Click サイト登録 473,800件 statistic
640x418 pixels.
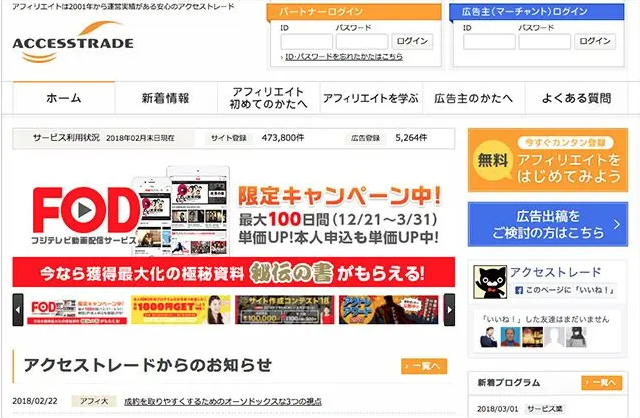(257, 138)
